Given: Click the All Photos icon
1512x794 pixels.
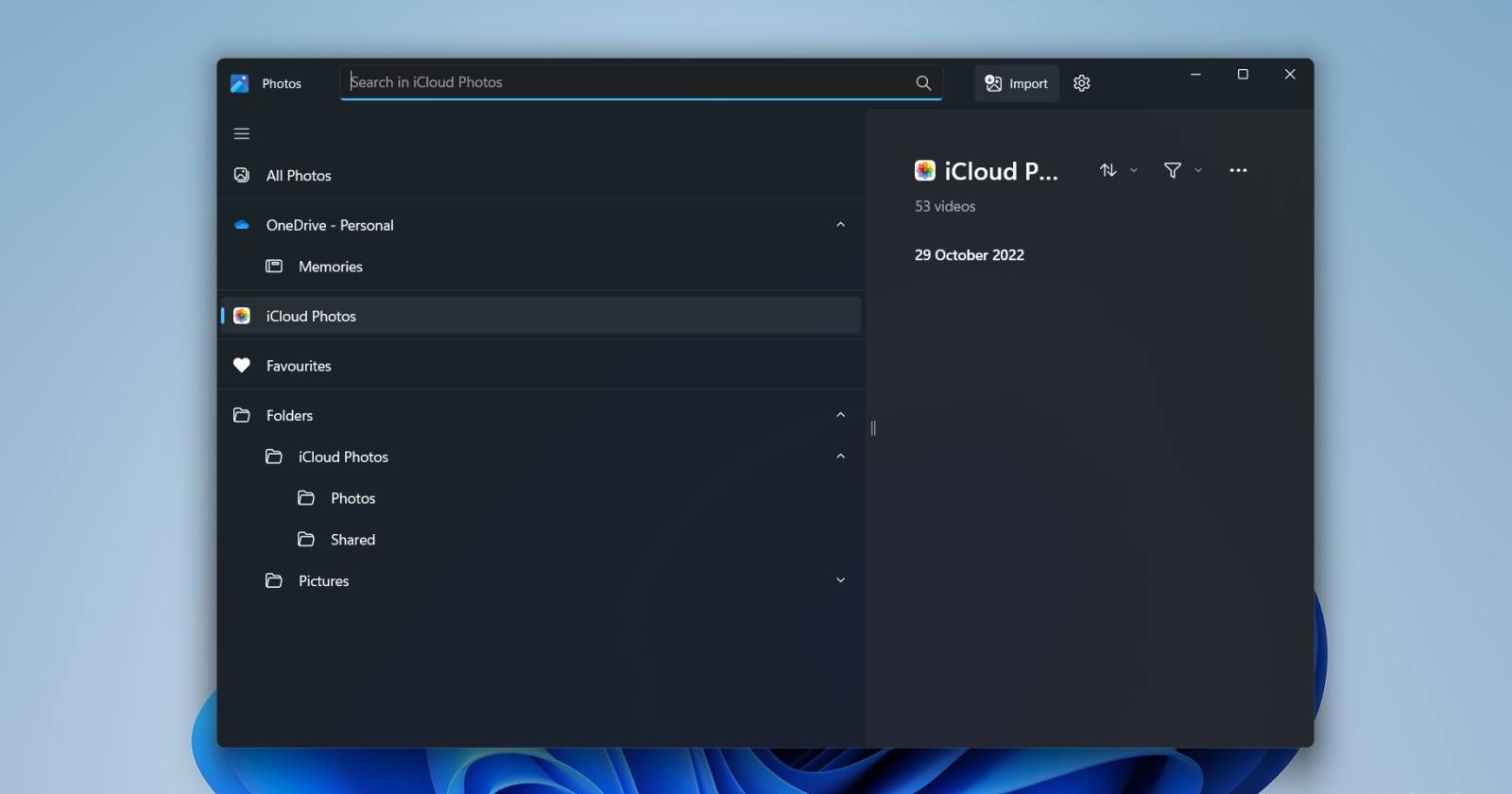Looking at the screenshot, I should pos(242,175).
